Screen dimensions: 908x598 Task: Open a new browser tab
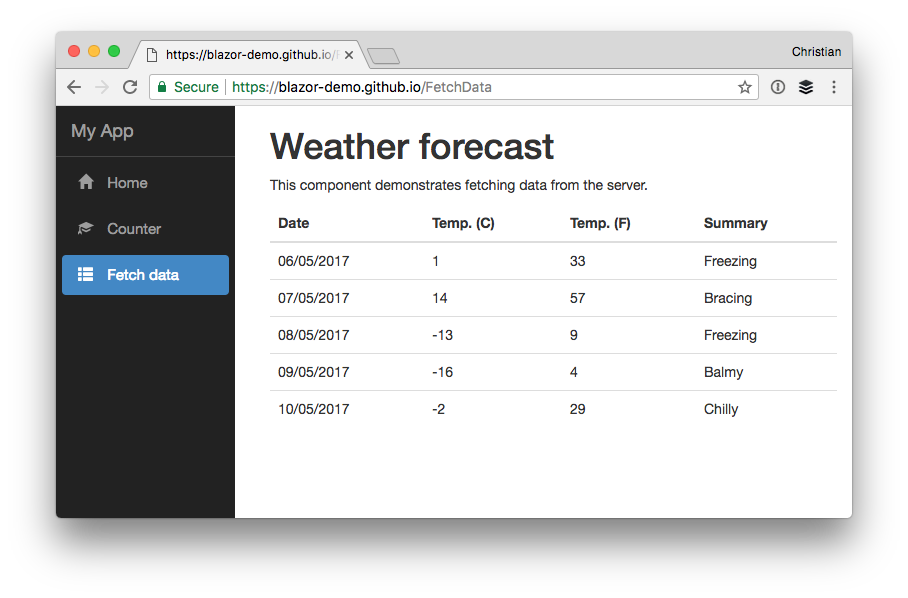point(384,56)
